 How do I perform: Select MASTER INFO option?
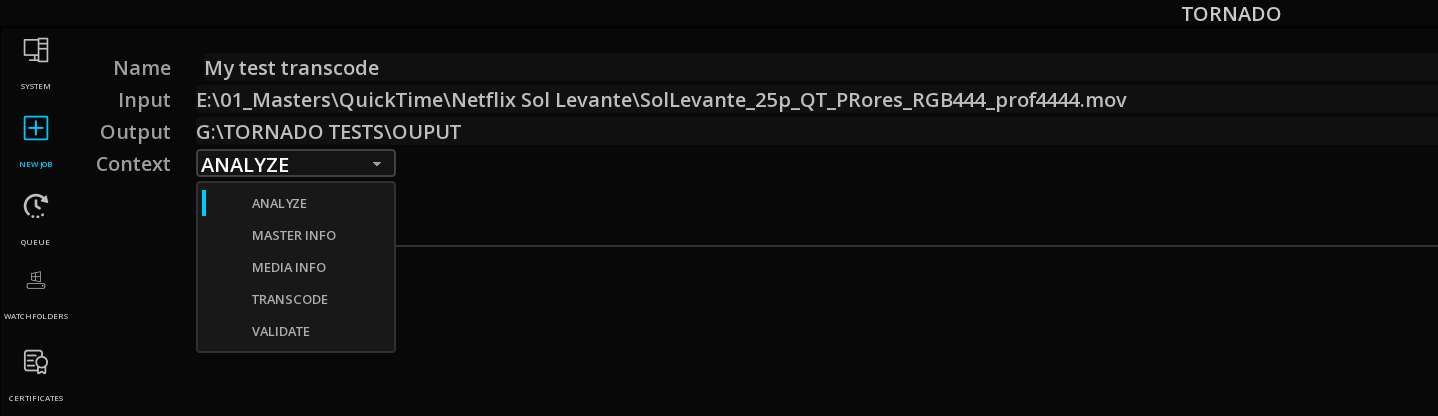click(x=296, y=235)
